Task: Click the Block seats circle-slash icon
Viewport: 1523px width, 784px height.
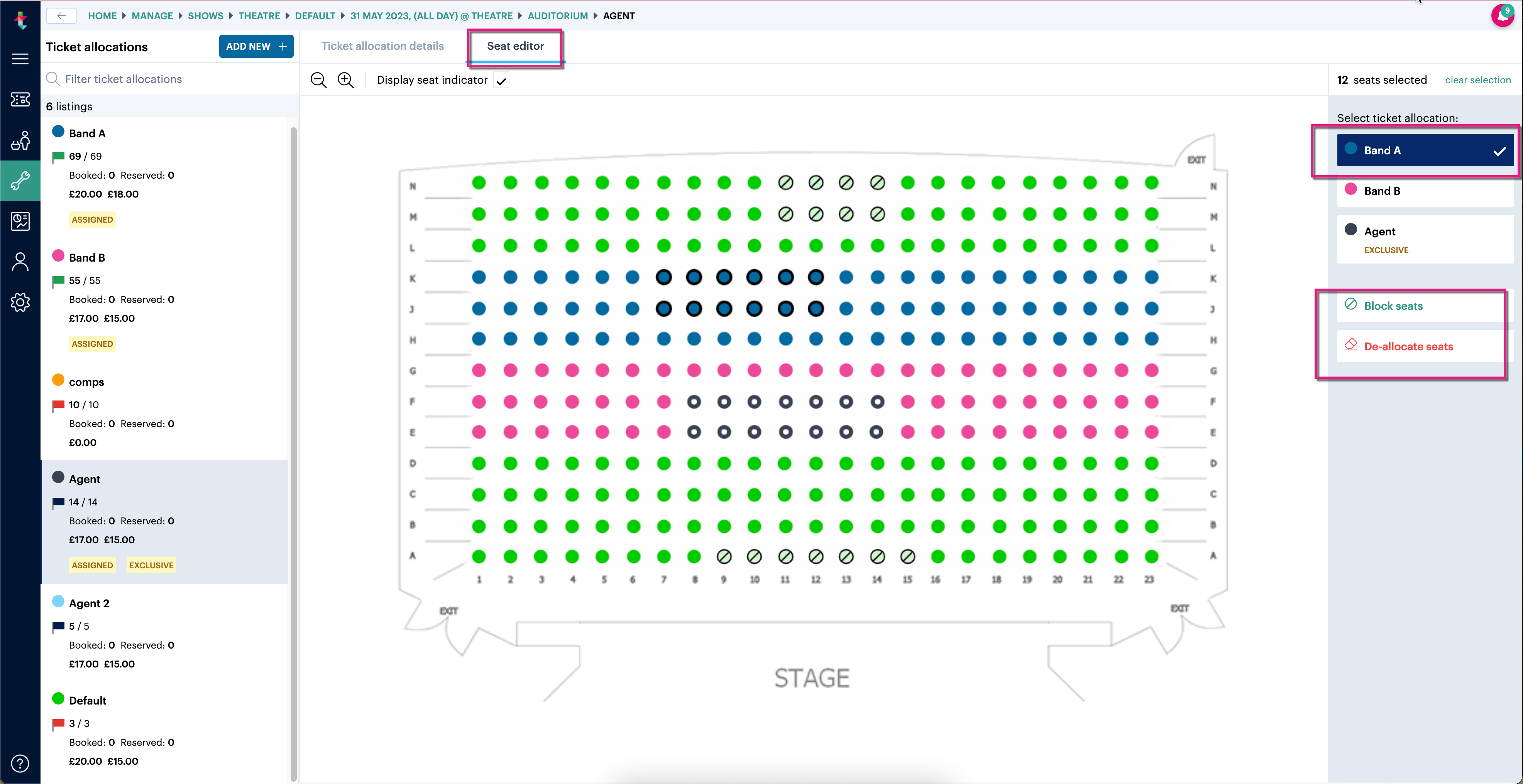Action: (1350, 304)
